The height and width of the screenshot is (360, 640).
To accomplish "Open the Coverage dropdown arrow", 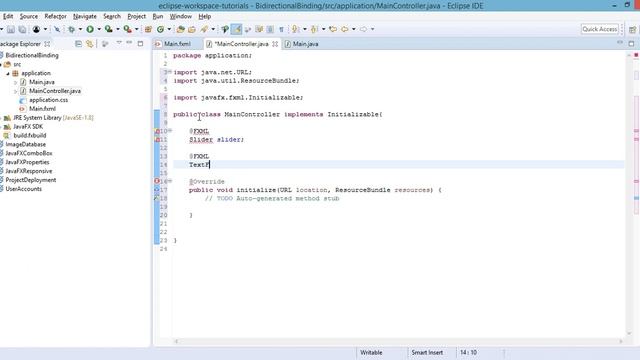I will (118, 29).
